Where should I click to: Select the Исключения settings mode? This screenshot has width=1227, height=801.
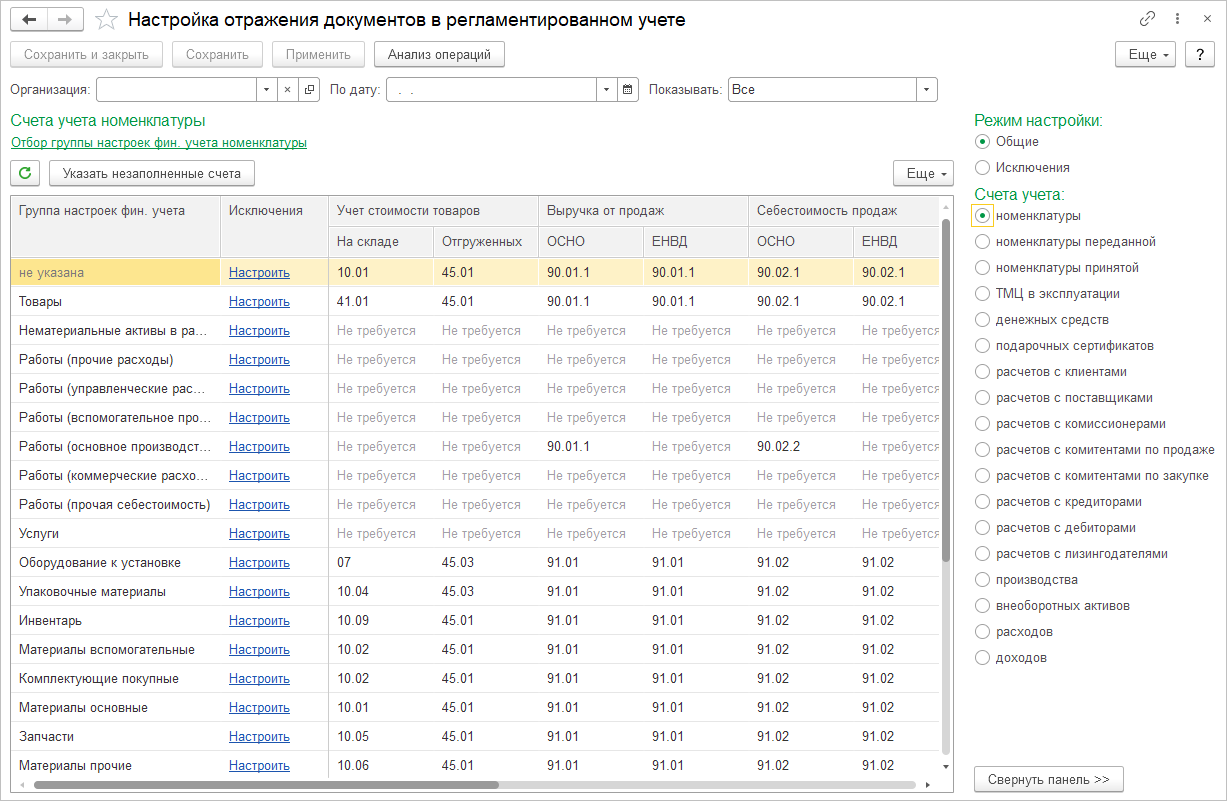(x=983, y=168)
